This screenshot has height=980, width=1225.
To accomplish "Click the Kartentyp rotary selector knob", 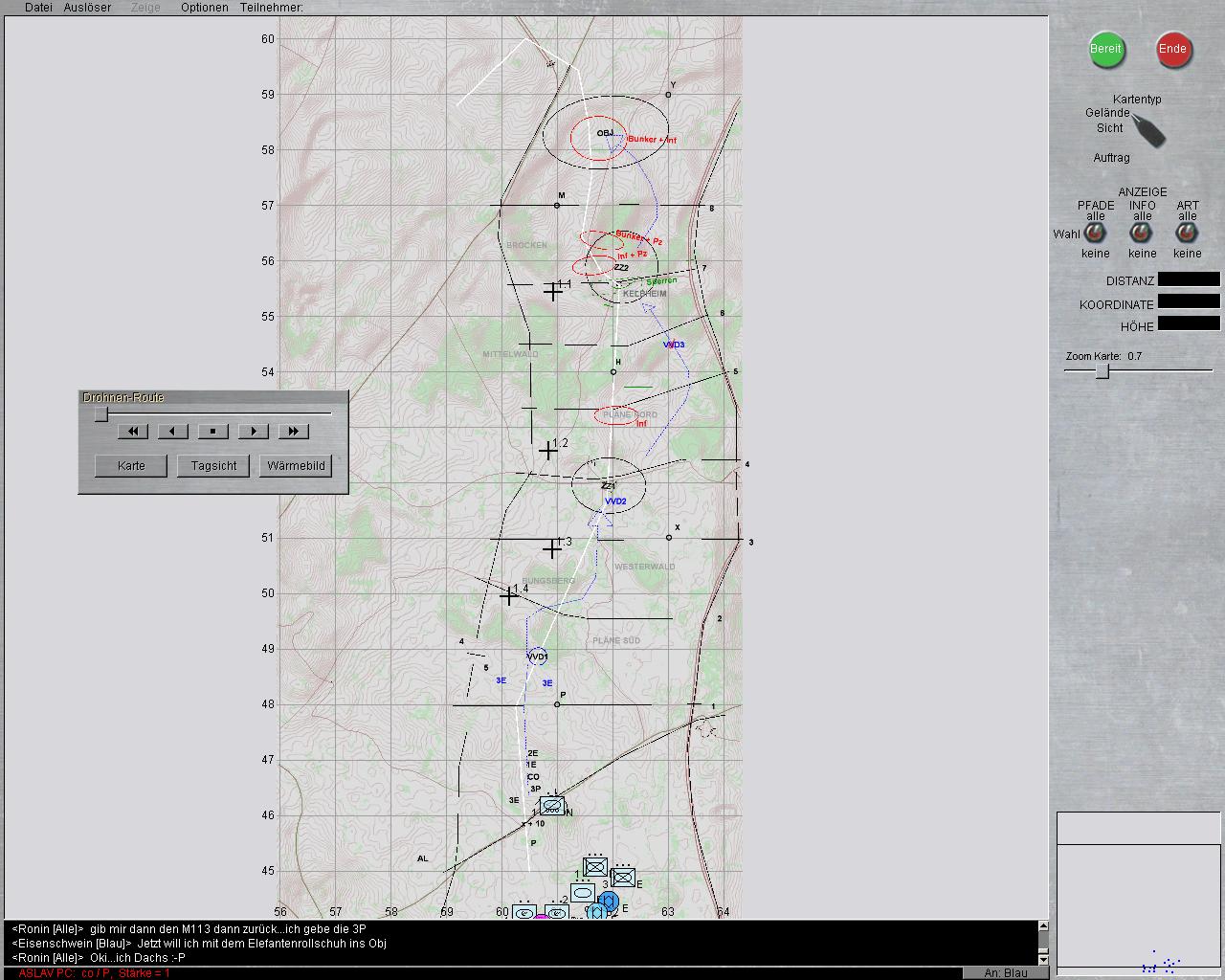I will pos(1148,130).
